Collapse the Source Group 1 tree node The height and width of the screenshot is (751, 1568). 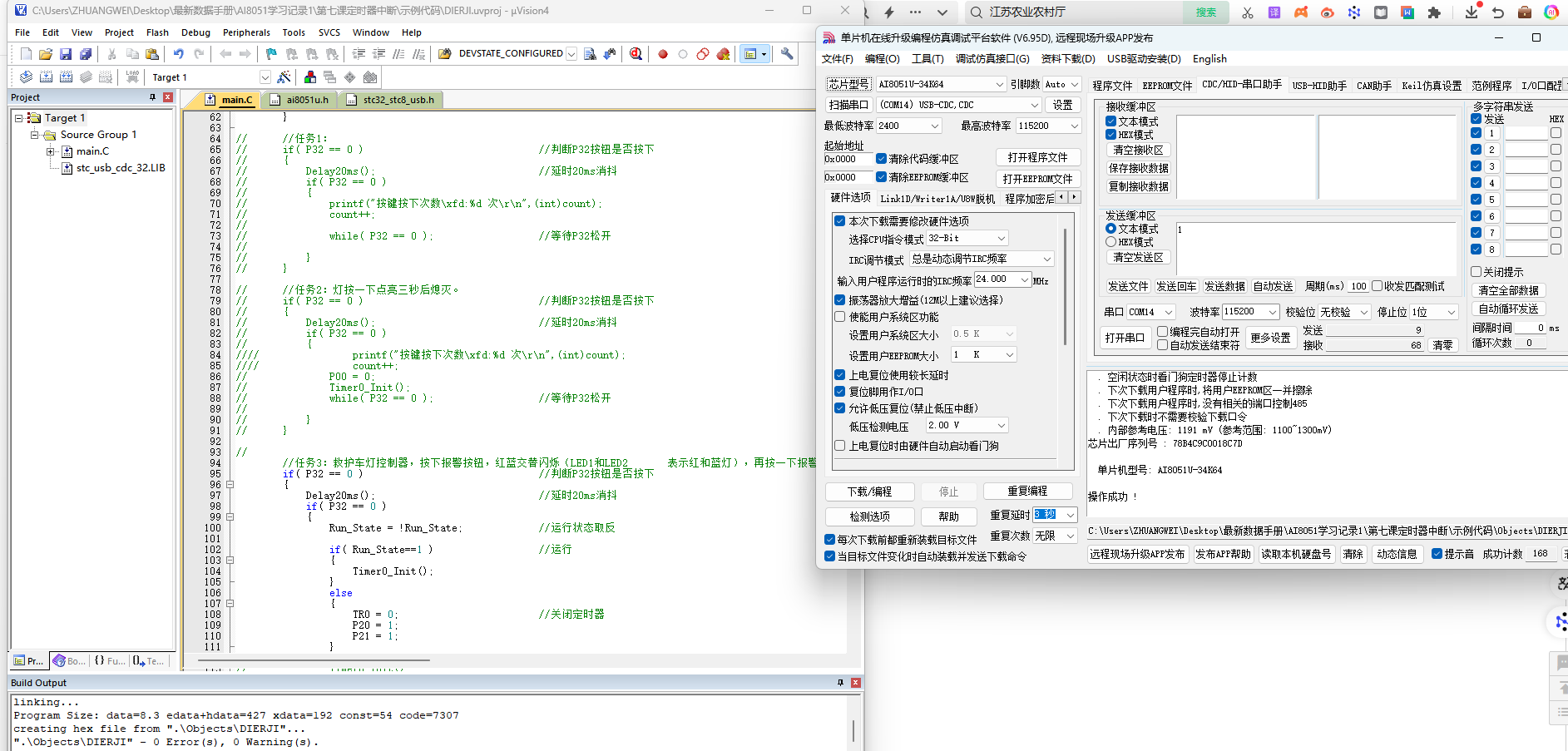(35, 135)
